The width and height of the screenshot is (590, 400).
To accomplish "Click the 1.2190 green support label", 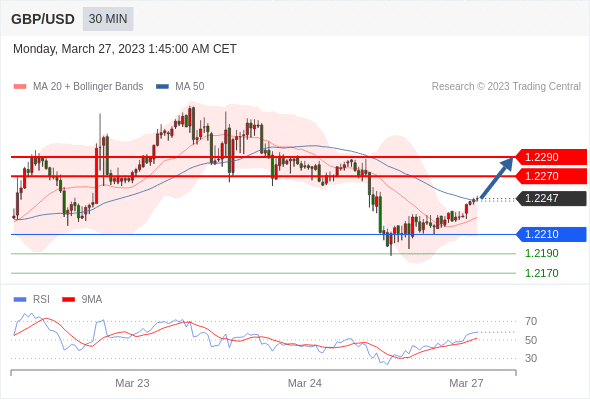I will 542,253.
